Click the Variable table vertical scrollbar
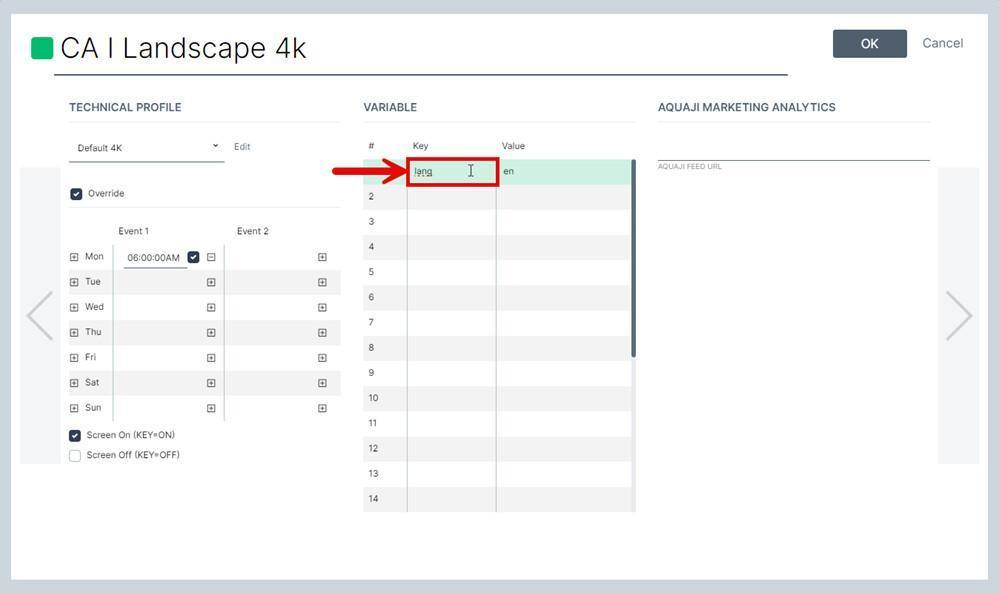Image resolution: width=999 pixels, height=593 pixels. pyautogui.click(x=633, y=258)
